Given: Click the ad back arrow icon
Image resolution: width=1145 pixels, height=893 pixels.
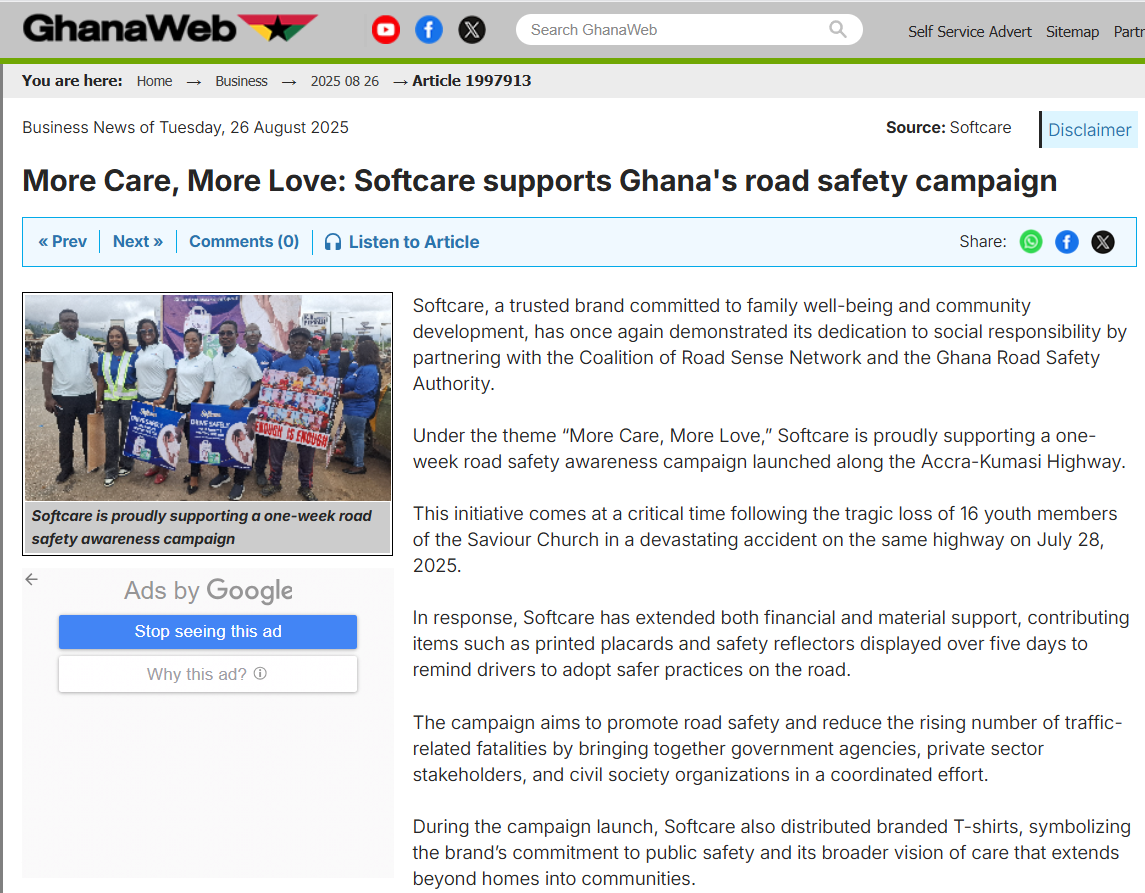Looking at the screenshot, I should coord(31,579).
